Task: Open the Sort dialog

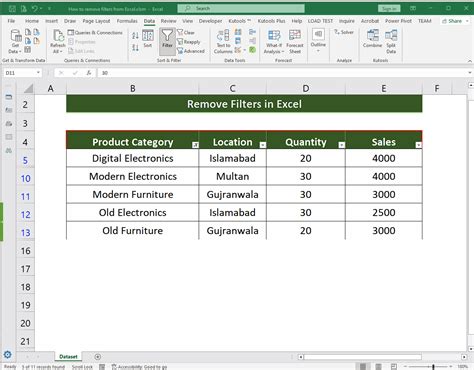Action: [x=148, y=39]
